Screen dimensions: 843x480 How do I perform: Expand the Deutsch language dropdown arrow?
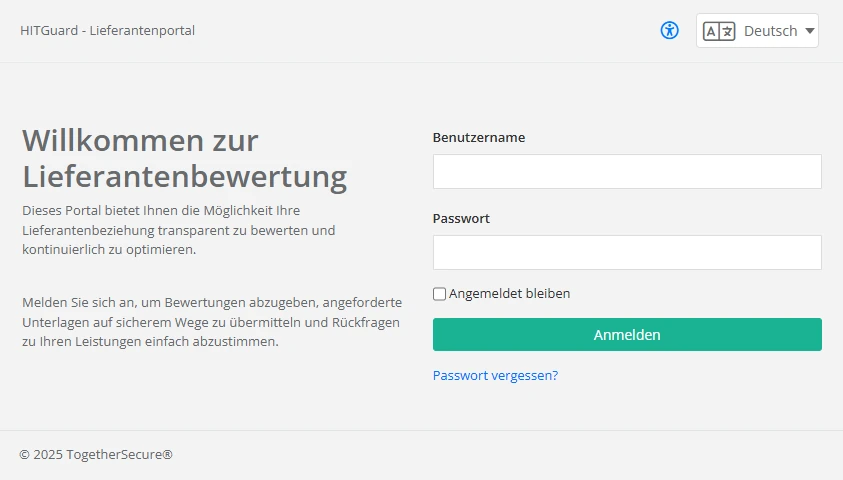click(x=809, y=31)
